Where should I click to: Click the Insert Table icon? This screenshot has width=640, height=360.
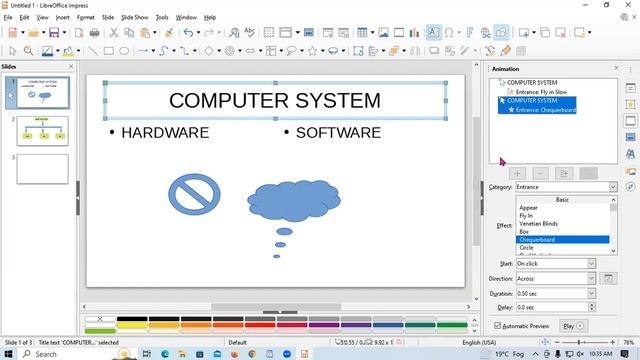tap(362, 33)
